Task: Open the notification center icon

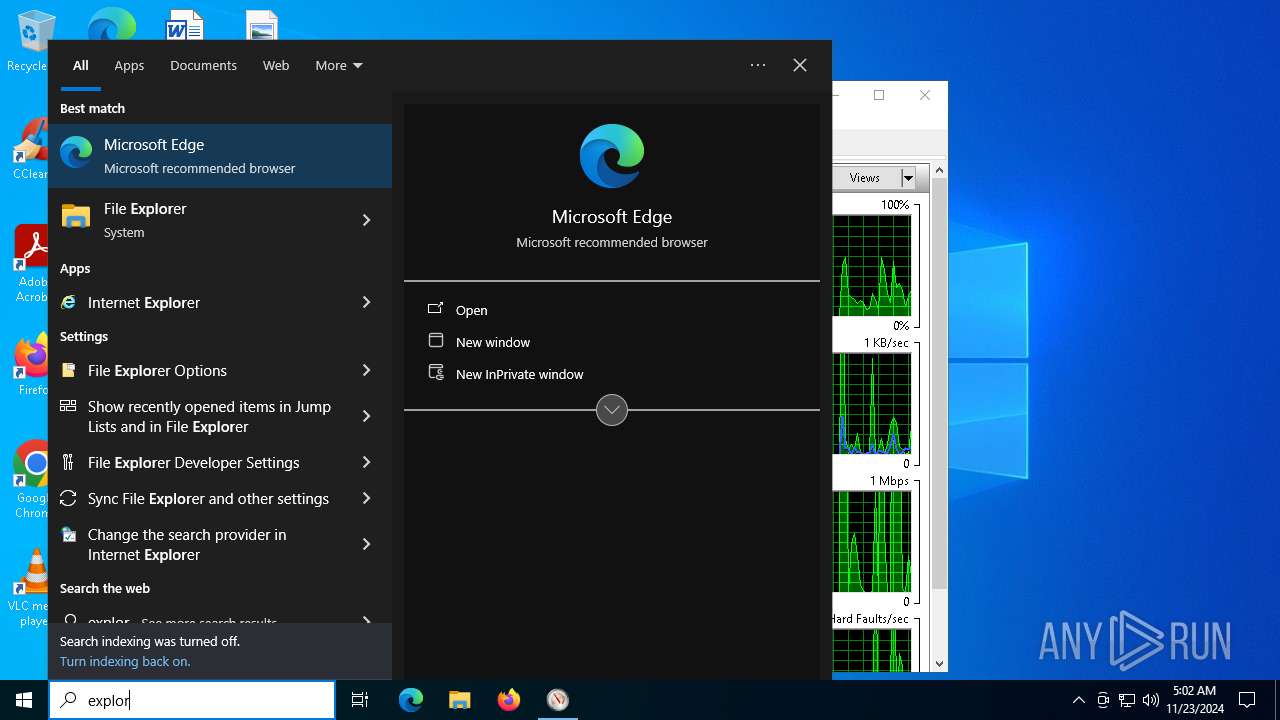Action: point(1247,700)
